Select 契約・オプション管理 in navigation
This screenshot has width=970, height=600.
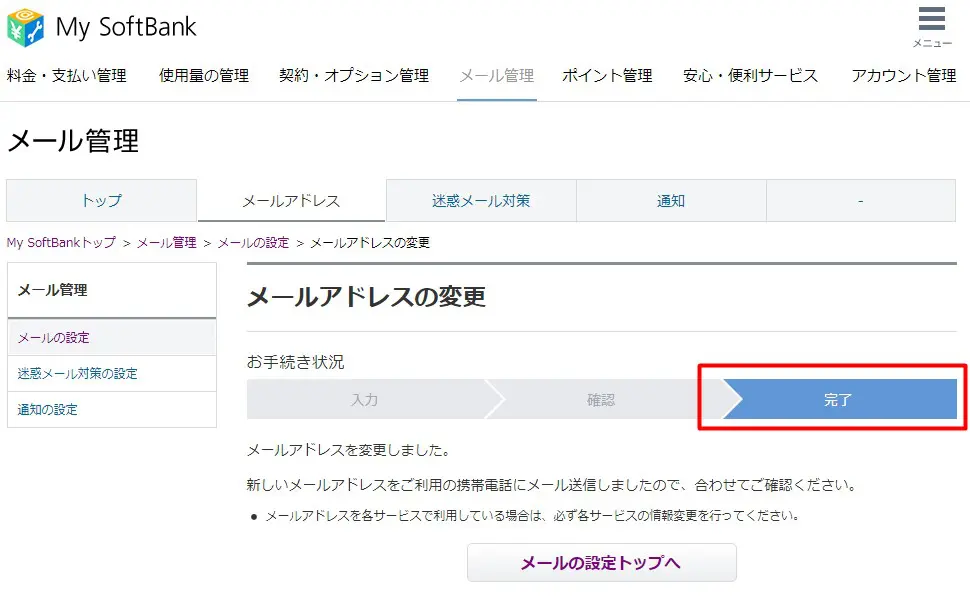pyautogui.click(x=354, y=76)
